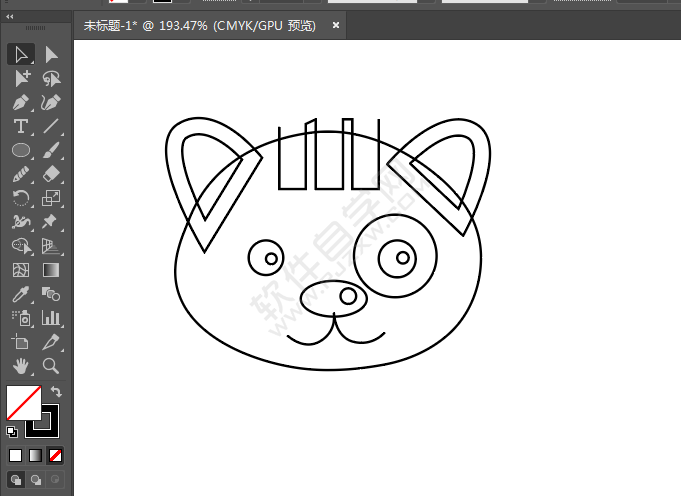This screenshot has height=496, width=681.
Task: Activate the Mesh tool
Action: click(x=21, y=270)
